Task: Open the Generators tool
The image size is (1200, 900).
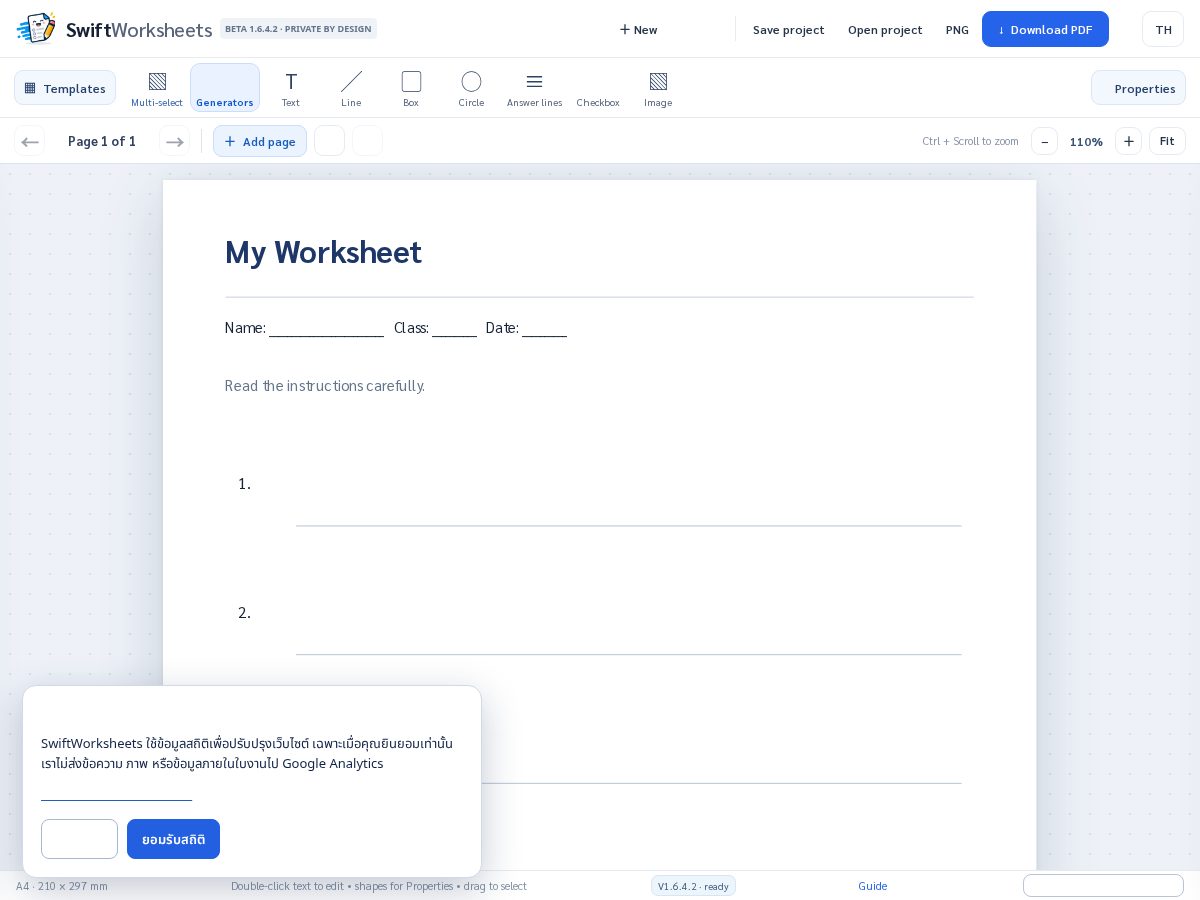Action: [x=225, y=88]
